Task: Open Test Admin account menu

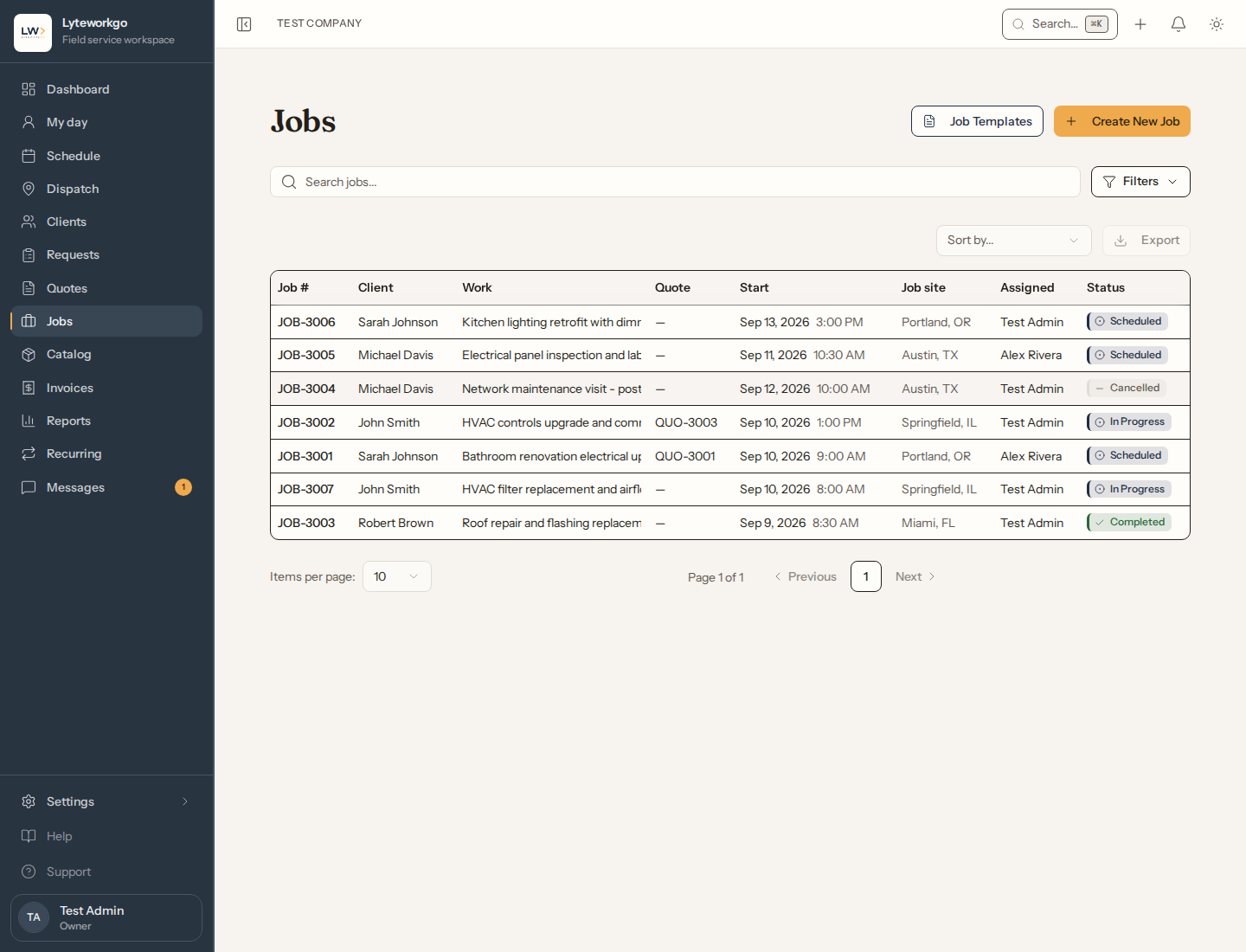Action: click(106, 917)
